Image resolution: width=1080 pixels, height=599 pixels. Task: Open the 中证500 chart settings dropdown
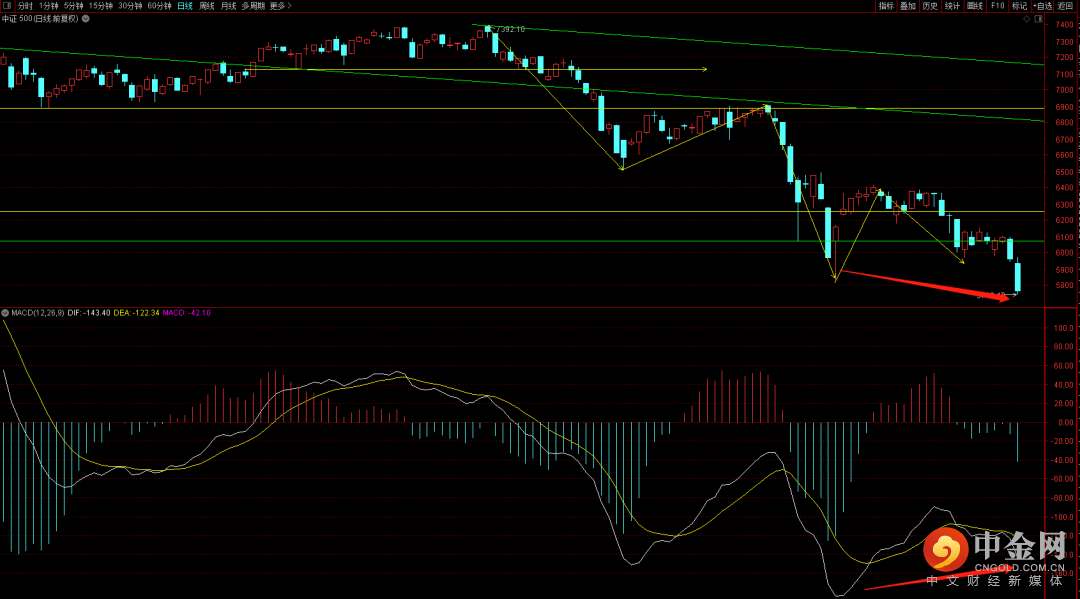86,19
